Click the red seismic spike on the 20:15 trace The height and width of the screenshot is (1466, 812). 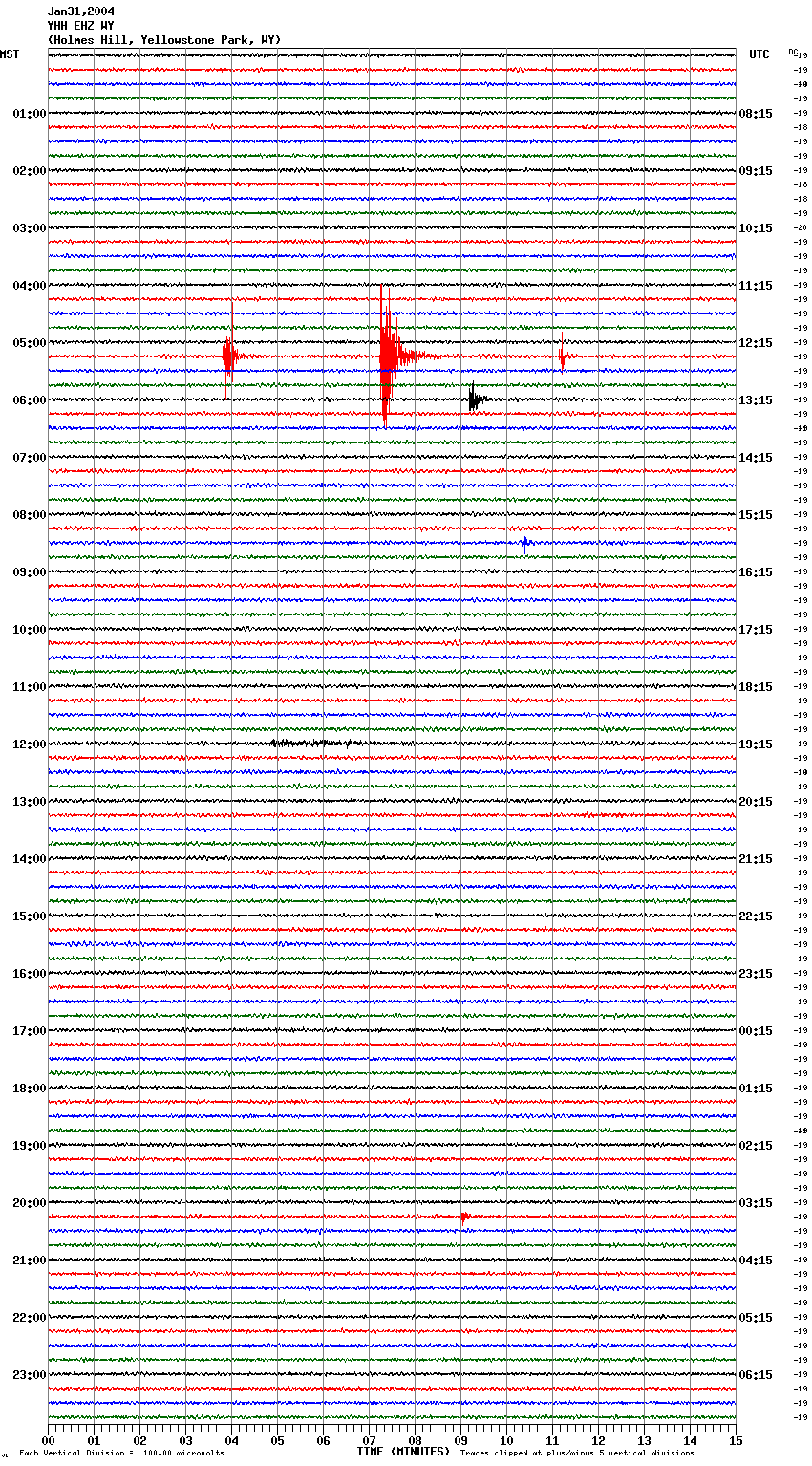[464, 1218]
